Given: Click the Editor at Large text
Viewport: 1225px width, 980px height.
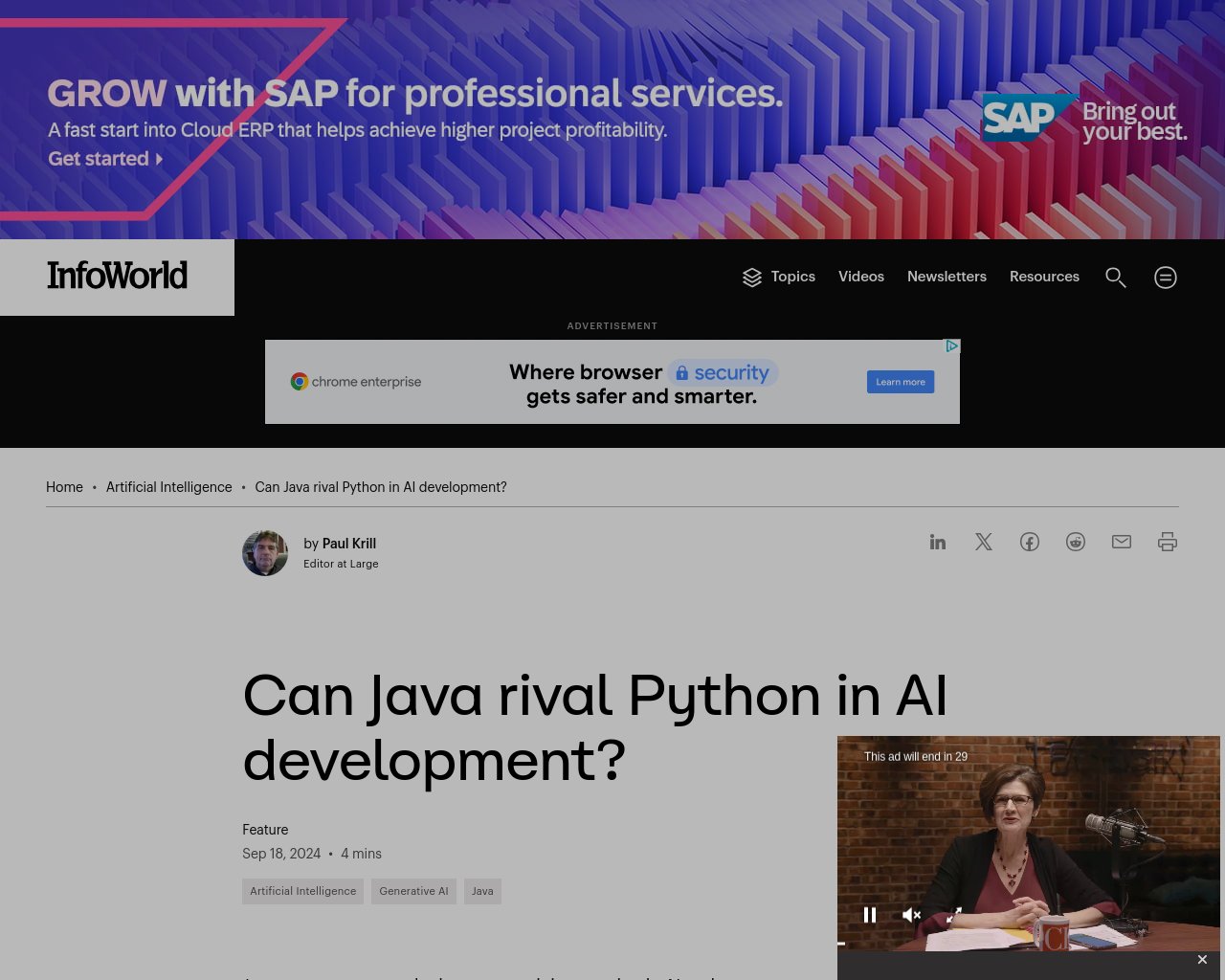Looking at the screenshot, I should [341, 564].
